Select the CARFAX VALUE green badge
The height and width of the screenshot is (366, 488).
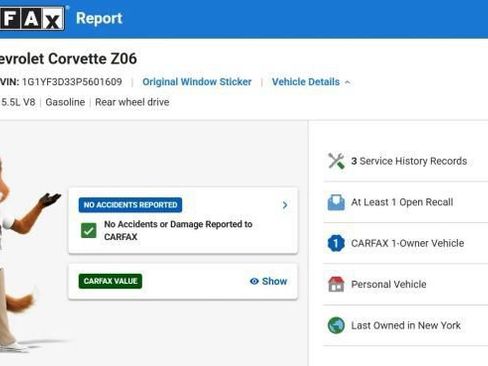point(110,281)
